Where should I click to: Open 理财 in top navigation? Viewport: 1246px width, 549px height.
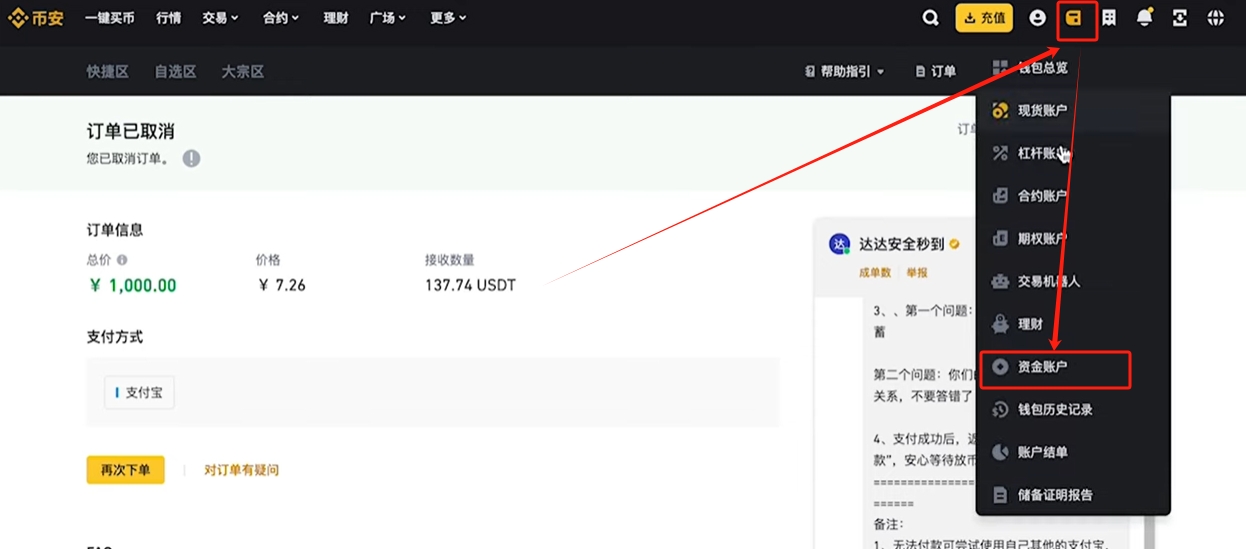click(336, 18)
